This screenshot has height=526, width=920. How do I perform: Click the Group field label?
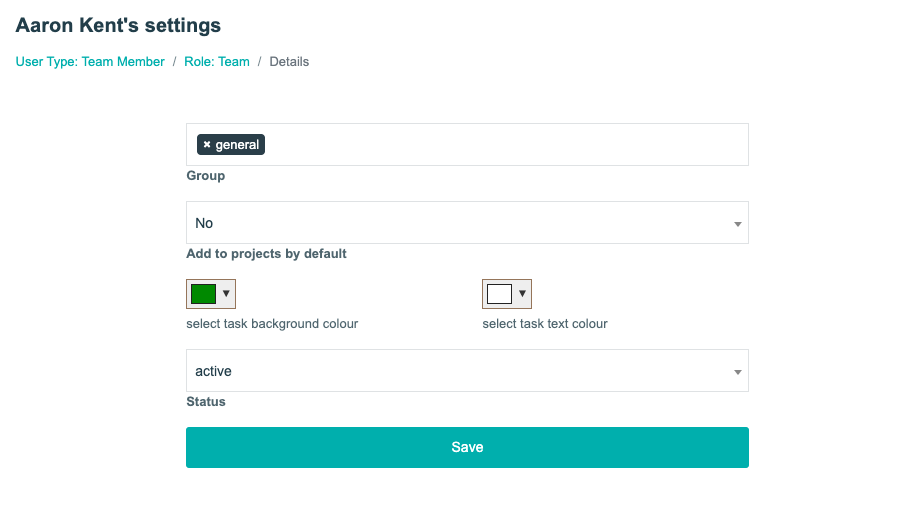(206, 176)
